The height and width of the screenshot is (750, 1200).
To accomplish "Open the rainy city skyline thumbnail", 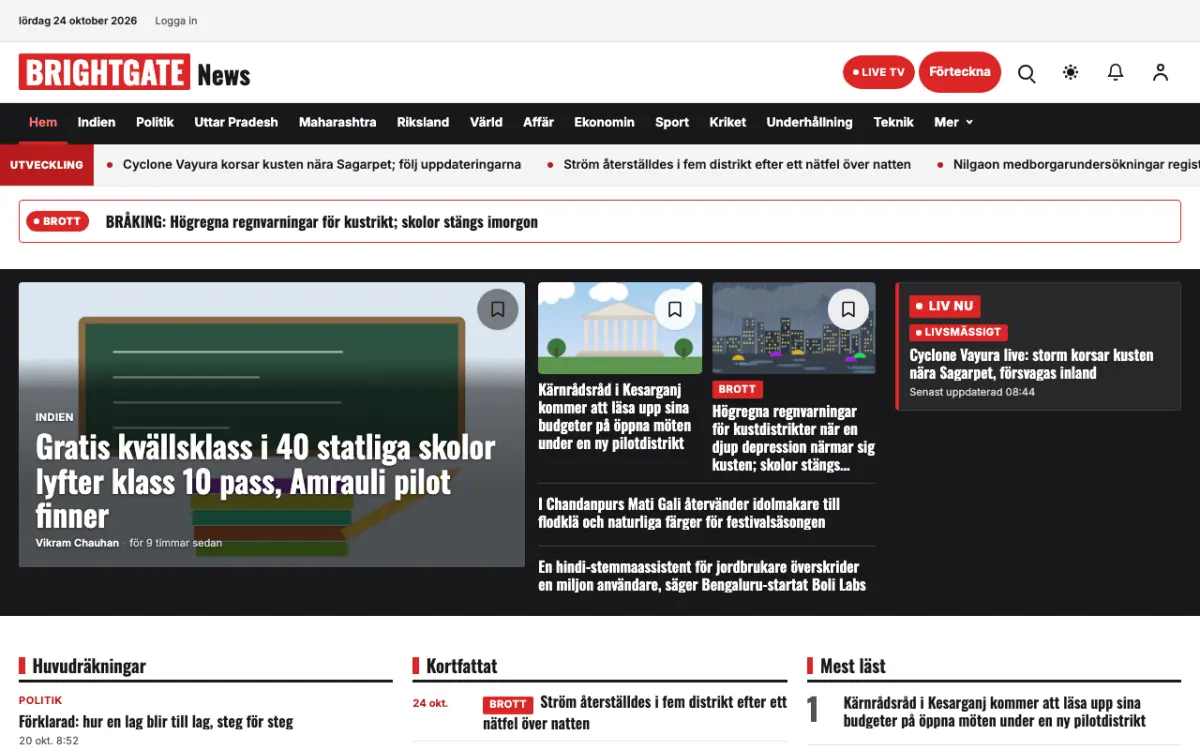I will click(x=794, y=328).
